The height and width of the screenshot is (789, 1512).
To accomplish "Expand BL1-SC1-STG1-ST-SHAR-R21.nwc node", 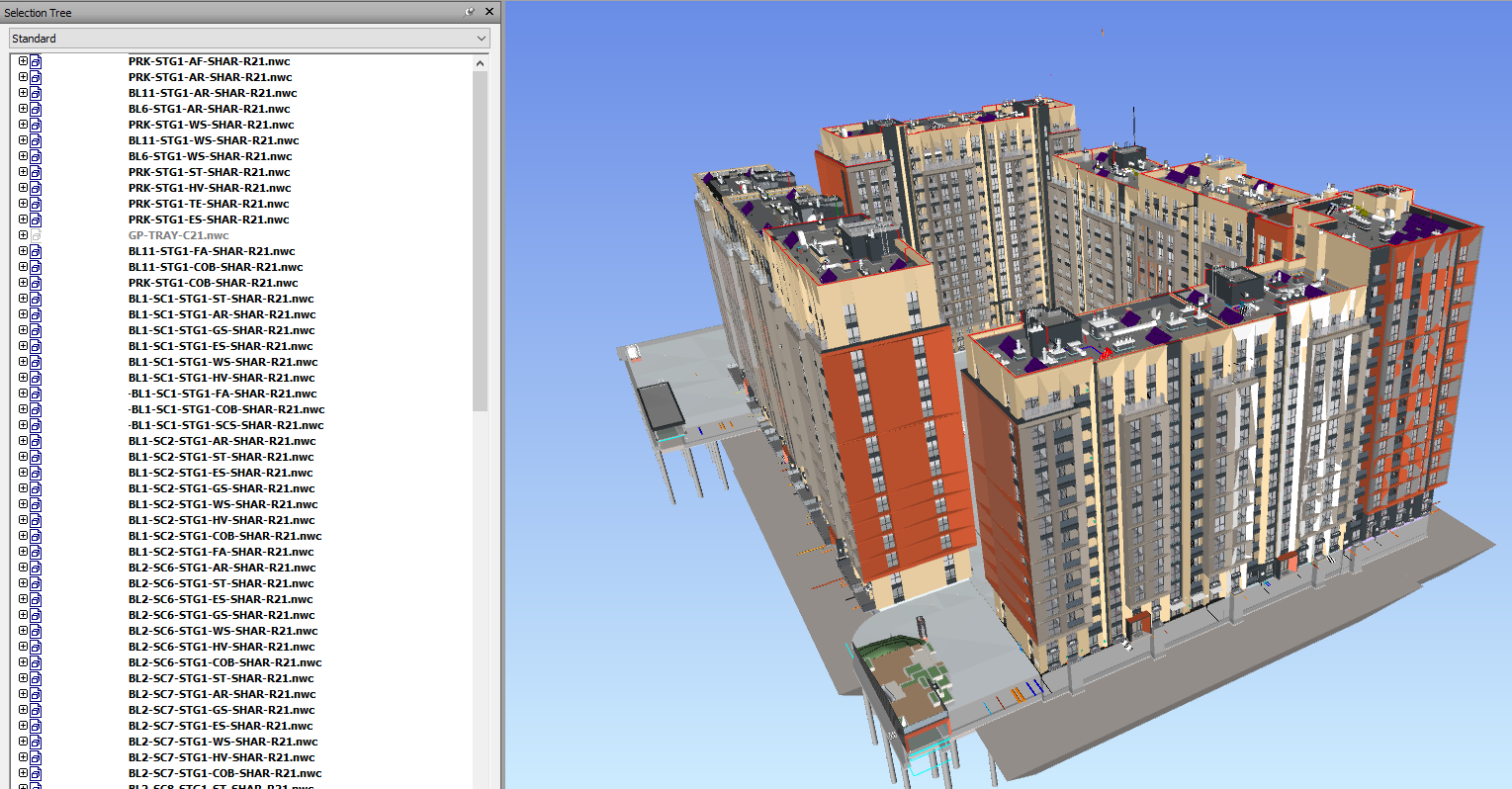I will (x=23, y=299).
